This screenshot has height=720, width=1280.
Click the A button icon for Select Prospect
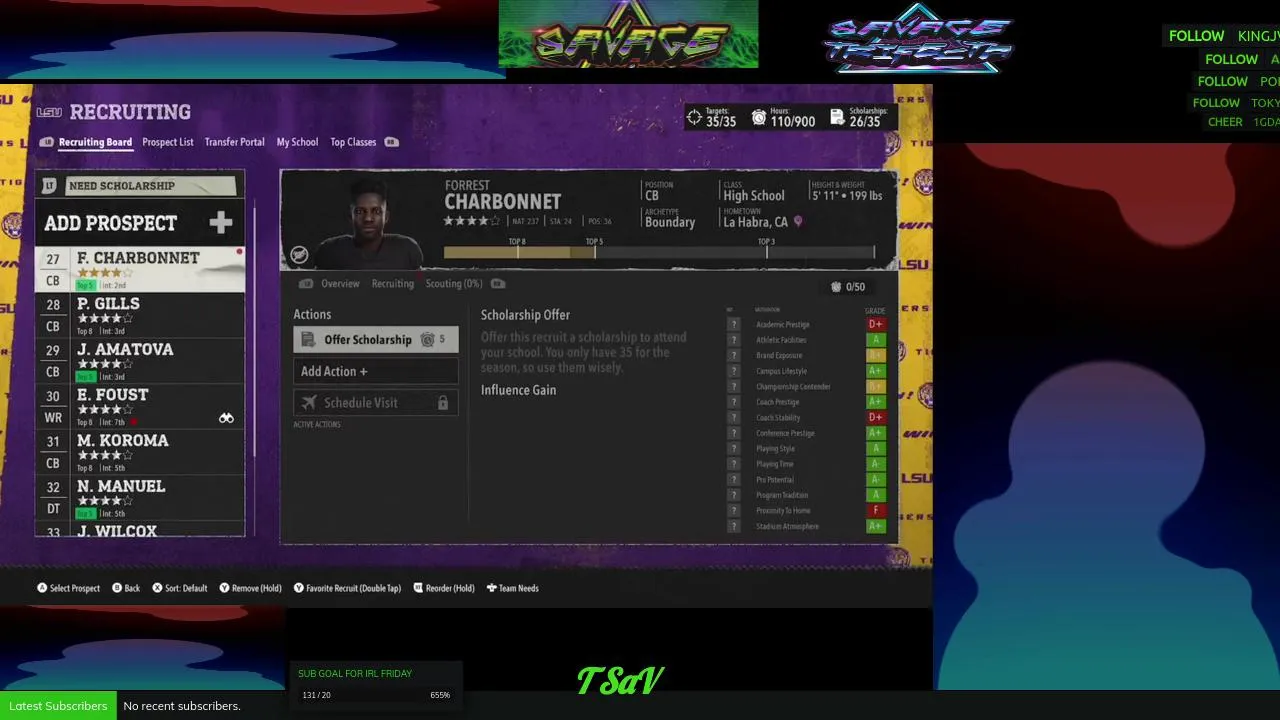click(x=42, y=588)
